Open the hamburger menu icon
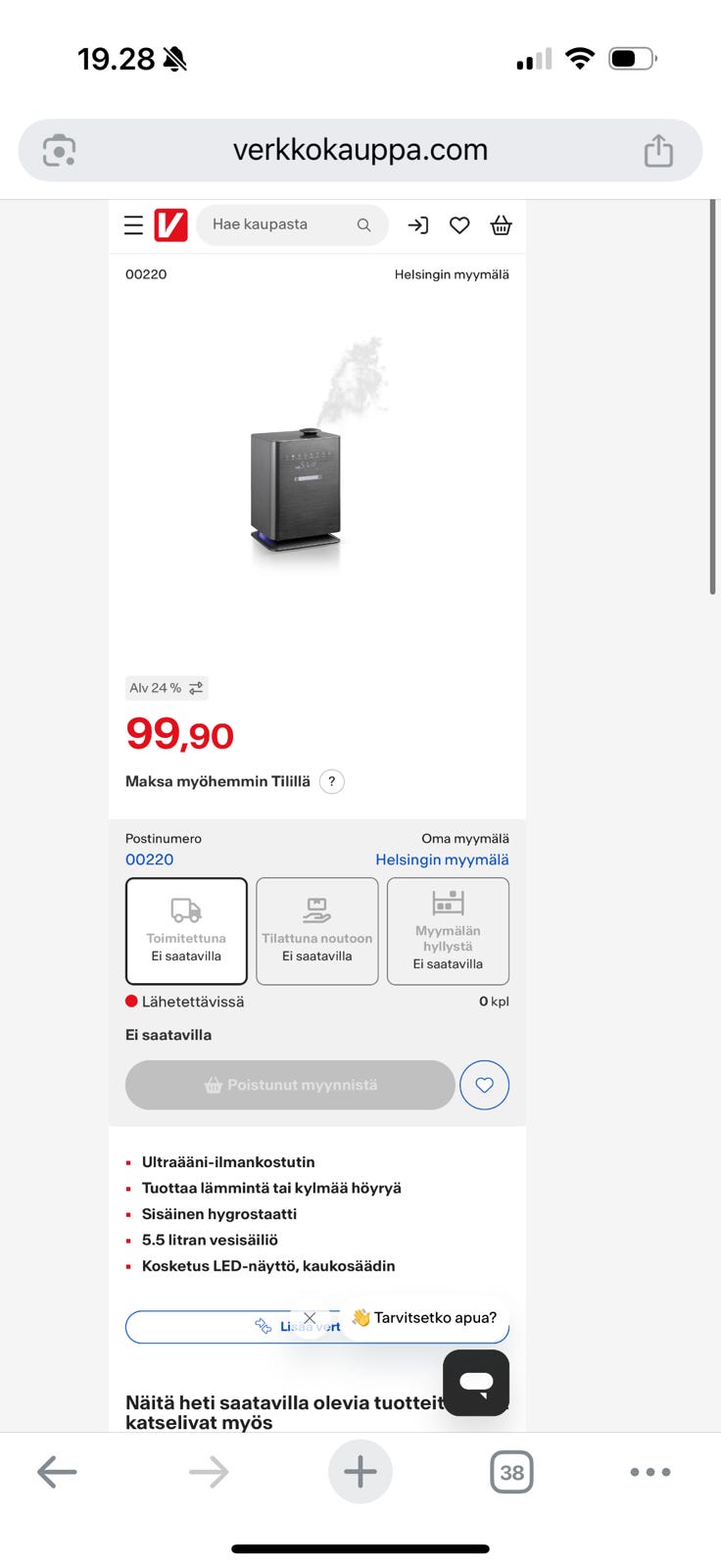This screenshot has width=721, height=1568. click(134, 225)
